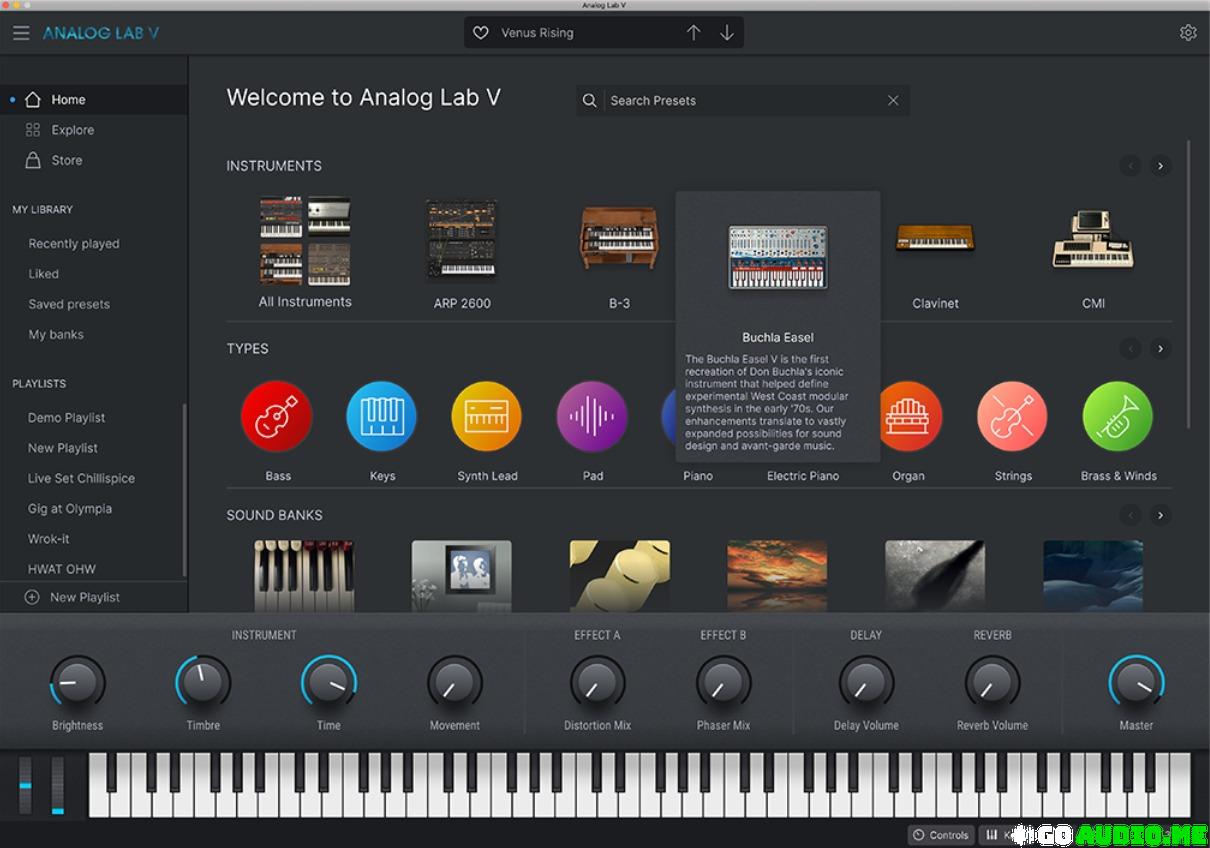Choose the ARP 2600 instrument
The width and height of the screenshot is (1210, 848).
[x=462, y=254]
